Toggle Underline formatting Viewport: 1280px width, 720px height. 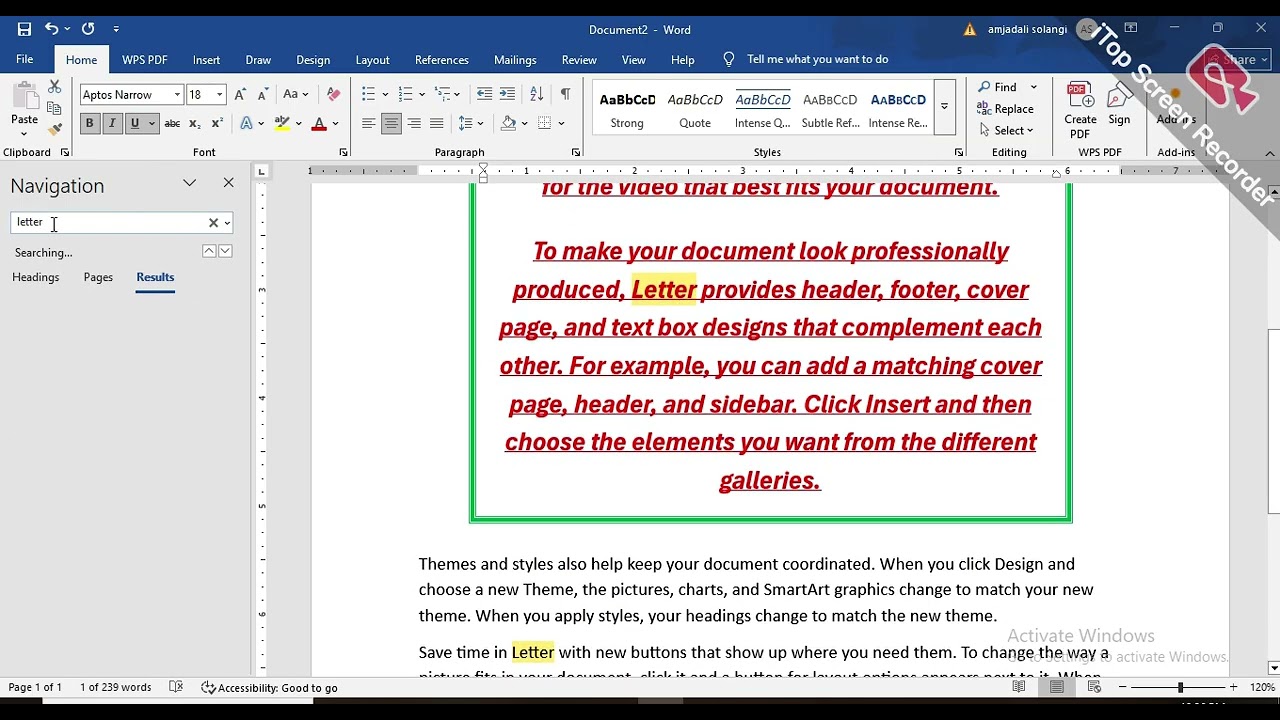(x=134, y=124)
